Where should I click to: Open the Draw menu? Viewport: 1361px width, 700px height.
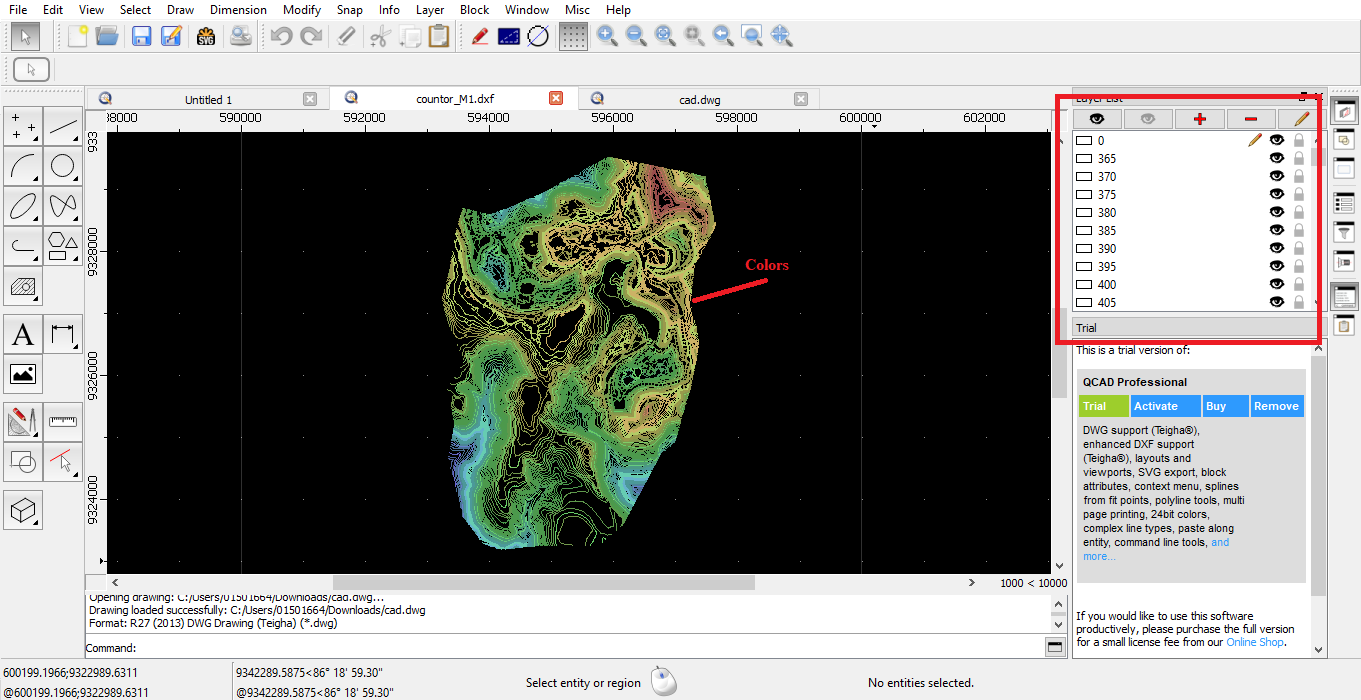pyautogui.click(x=181, y=10)
